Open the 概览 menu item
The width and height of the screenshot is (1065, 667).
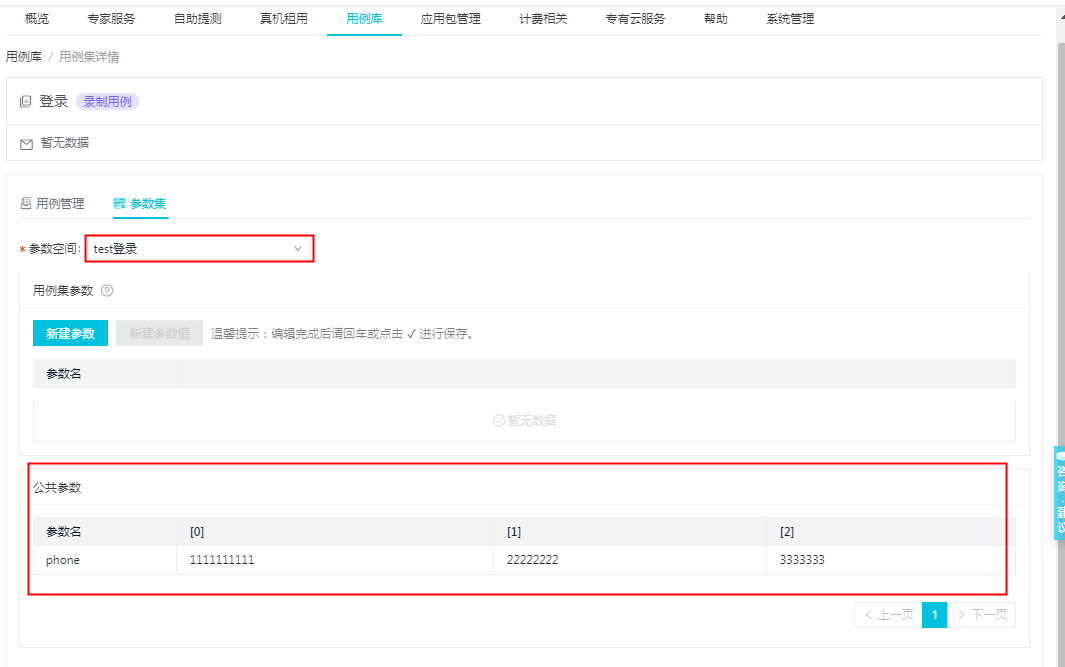[x=37, y=19]
